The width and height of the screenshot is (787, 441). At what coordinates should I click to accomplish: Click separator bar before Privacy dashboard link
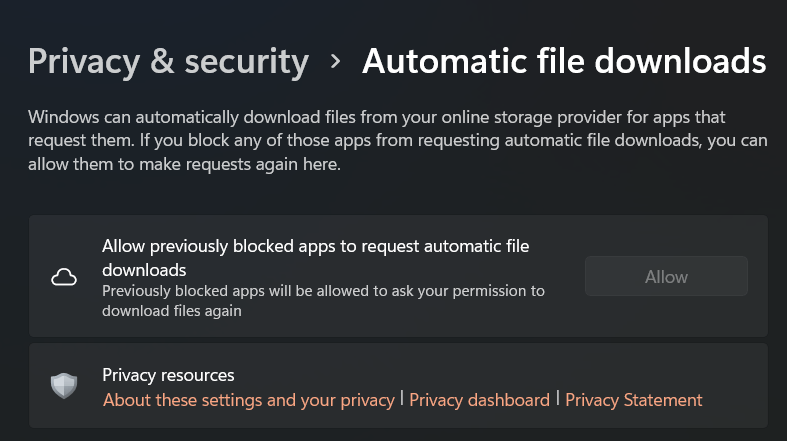click(x=402, y=399)
